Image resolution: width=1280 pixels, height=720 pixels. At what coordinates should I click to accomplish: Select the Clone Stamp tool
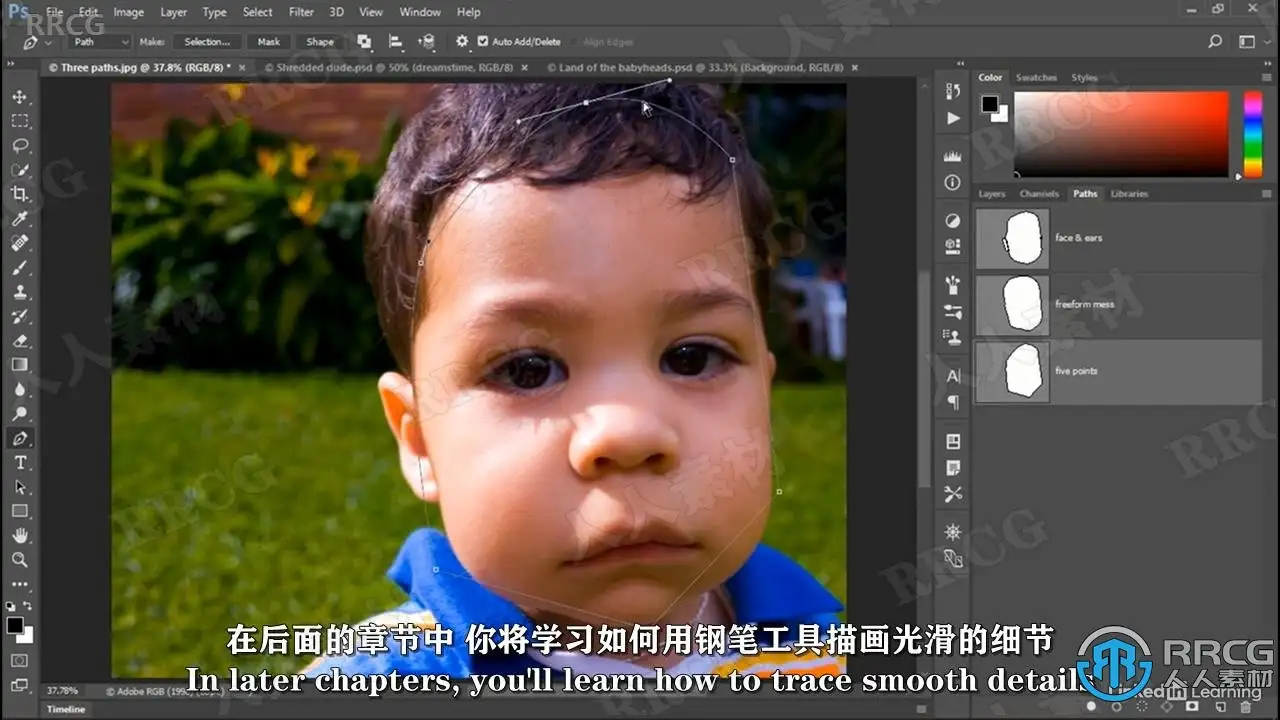(19, 292)
